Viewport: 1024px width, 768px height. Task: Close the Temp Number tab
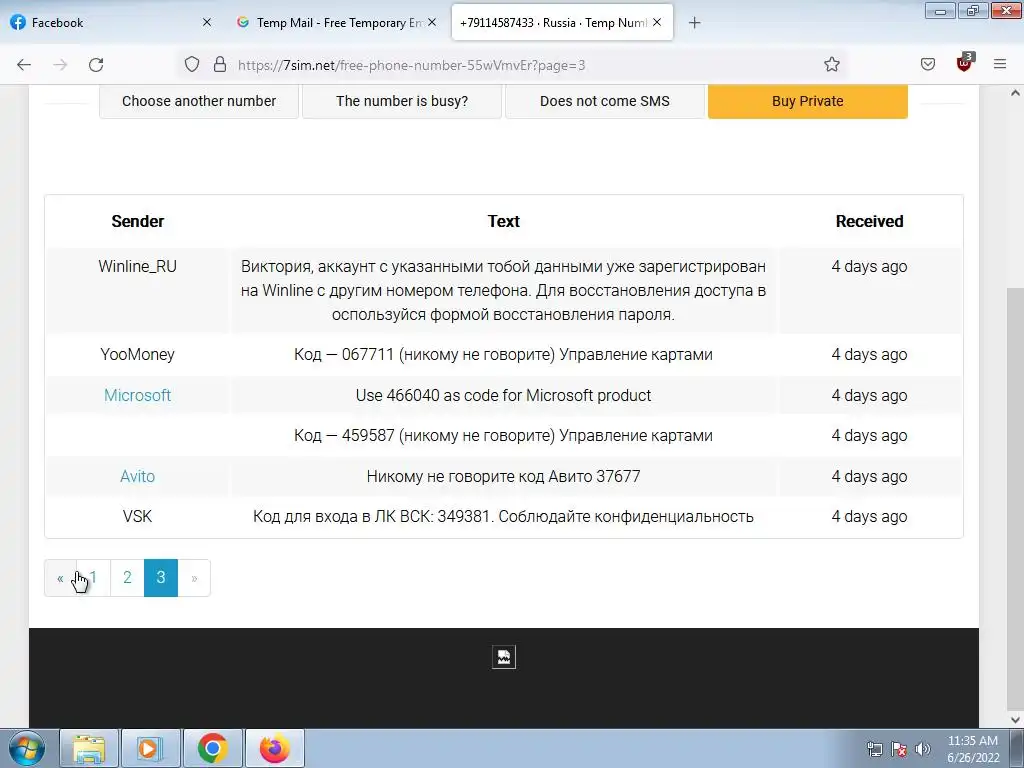(657, 22)
